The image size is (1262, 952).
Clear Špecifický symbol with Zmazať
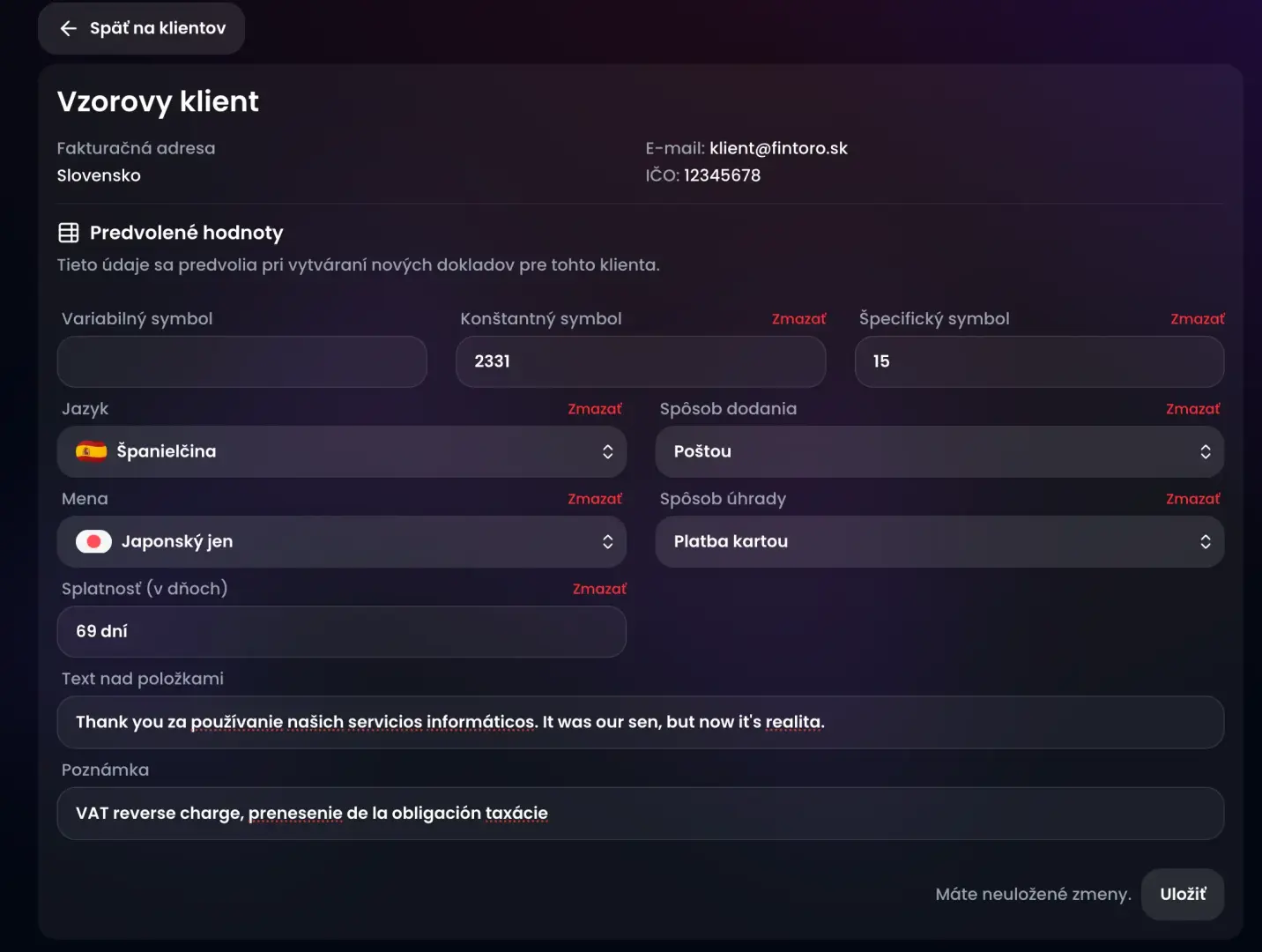[1197, 319]
